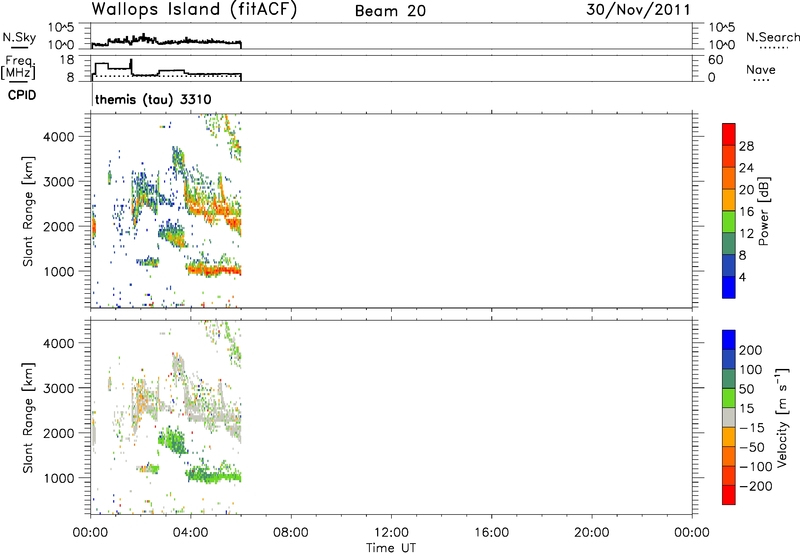The width and height of the screenshot is (800, 554).
Task: Click the sky noise trace in the N.Sky panel
Action: tap(166, 41)
